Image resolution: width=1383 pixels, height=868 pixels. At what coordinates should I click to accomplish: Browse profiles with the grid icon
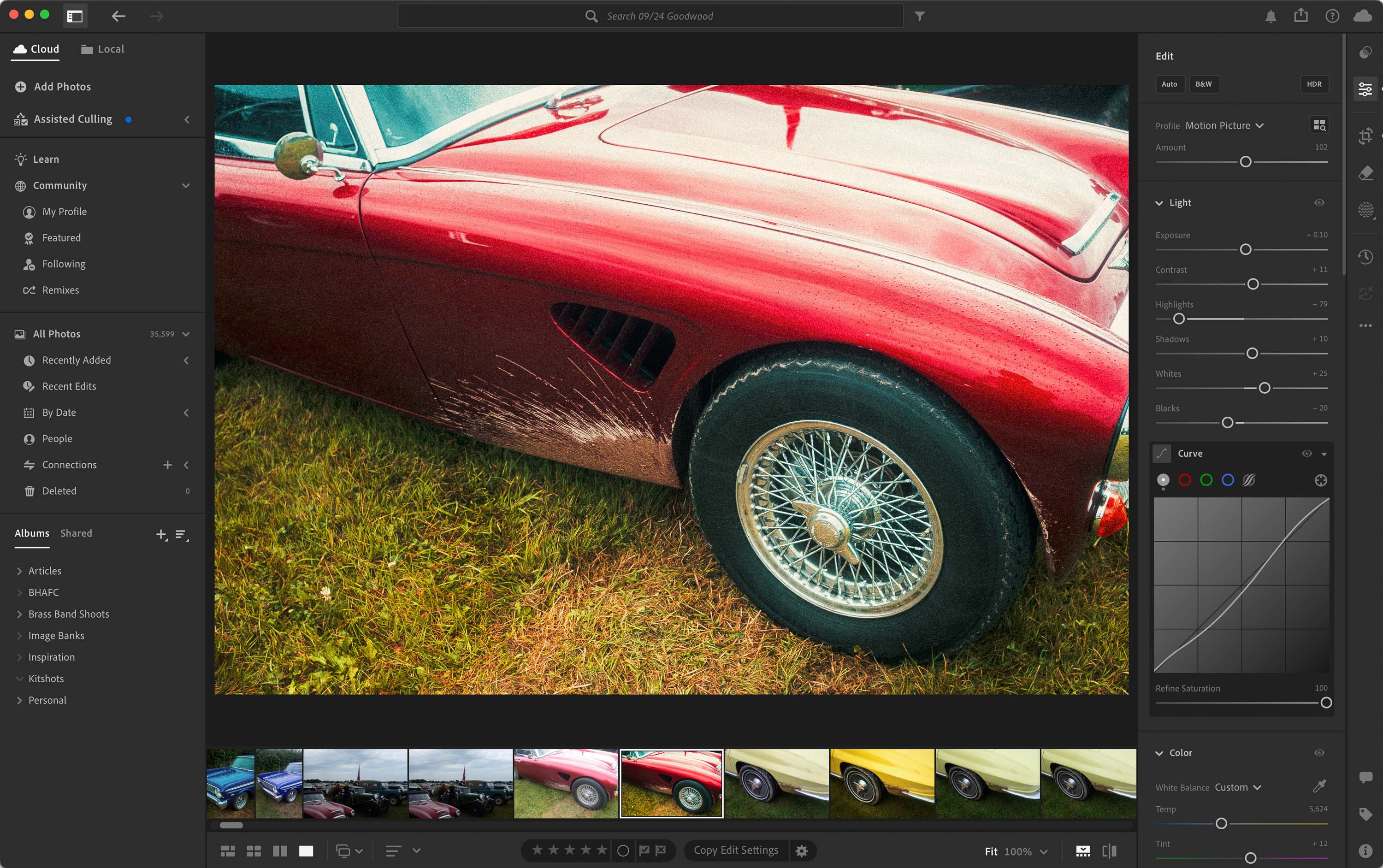pyautogui.click(x=1319, y=125)
